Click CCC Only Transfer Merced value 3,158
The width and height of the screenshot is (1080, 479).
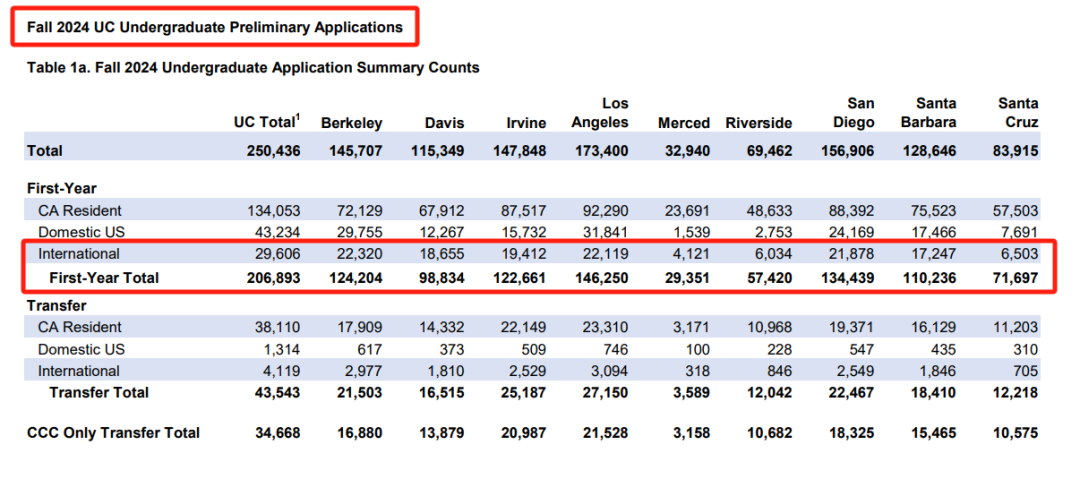coord(691,433)
